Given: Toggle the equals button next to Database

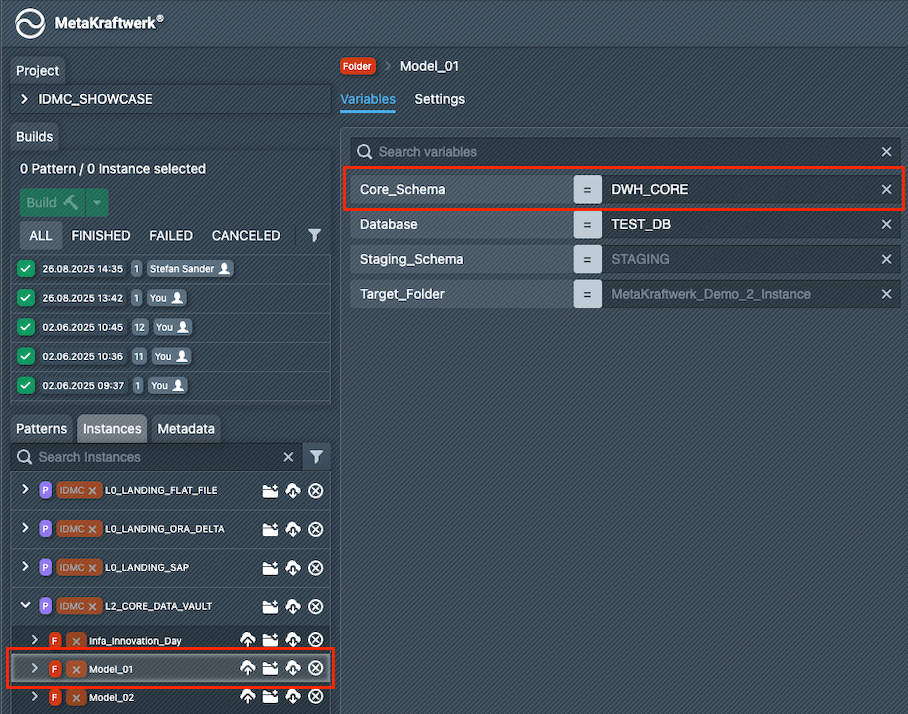Looking at the screenshot, I should 587,225.
